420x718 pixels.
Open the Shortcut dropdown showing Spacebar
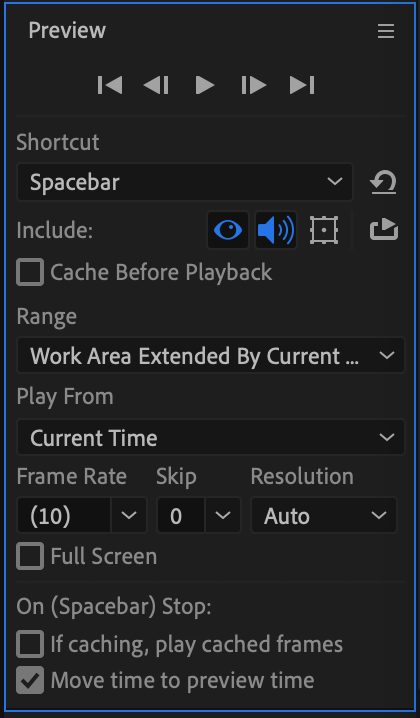(185, 182)
